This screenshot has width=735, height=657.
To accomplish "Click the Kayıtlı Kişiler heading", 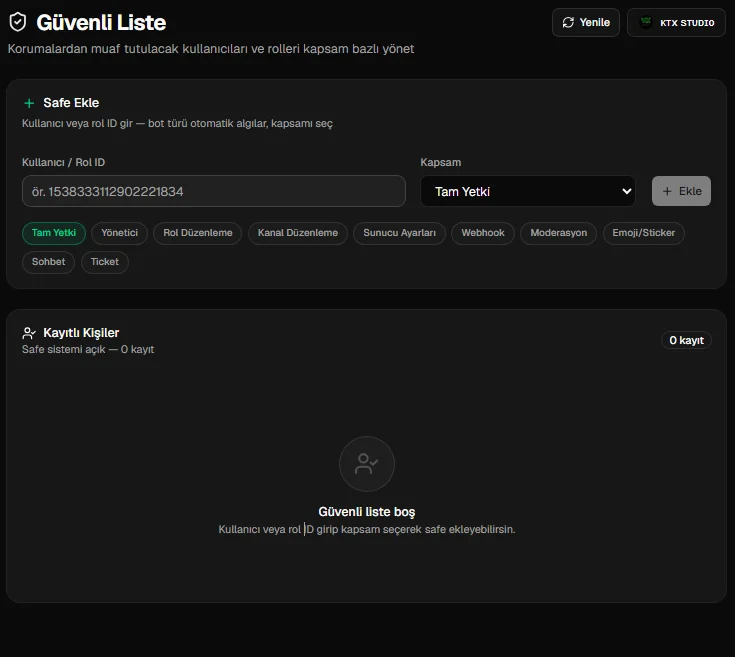I will (81, 333).
